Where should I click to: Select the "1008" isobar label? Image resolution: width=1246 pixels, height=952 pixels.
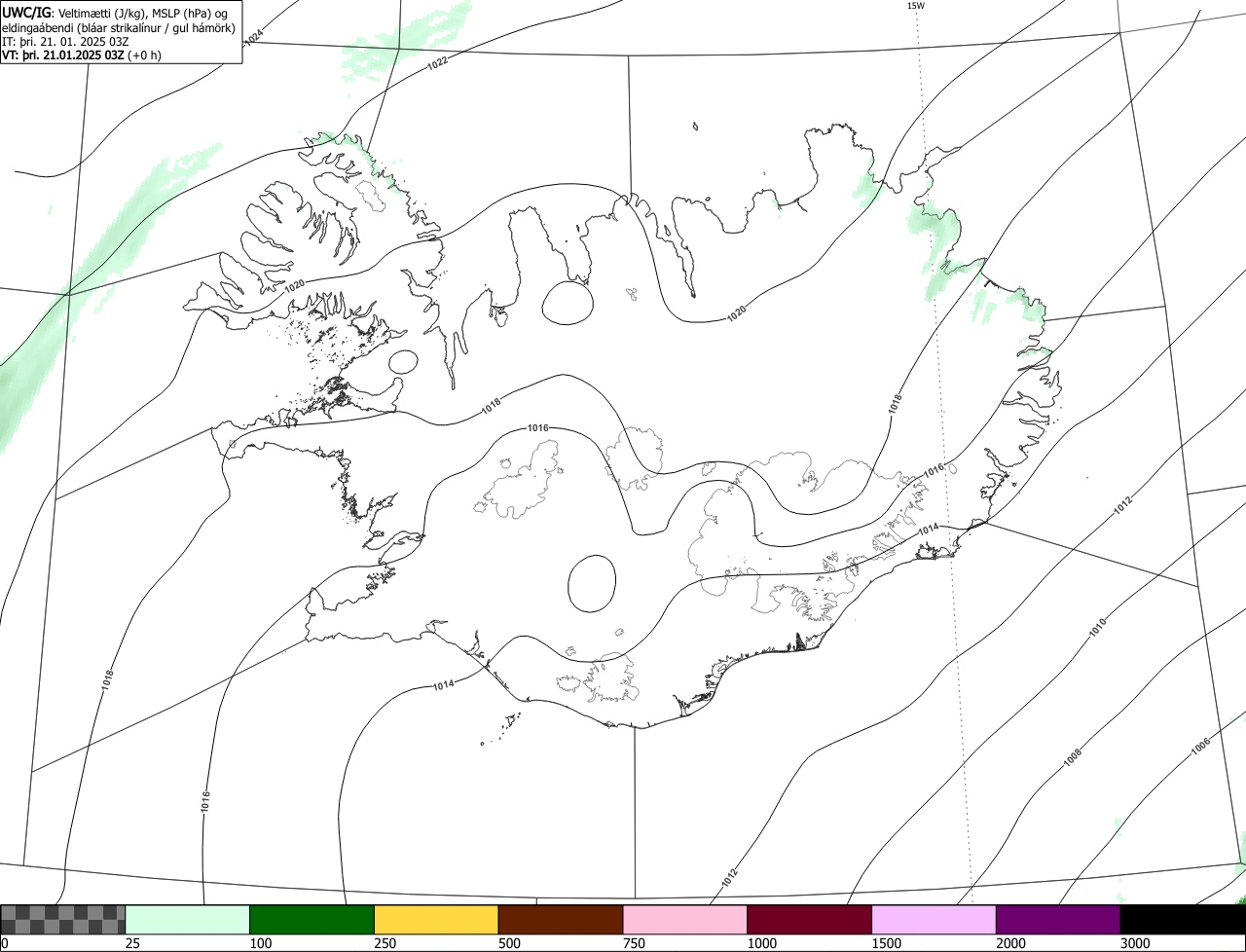(1072, 756)
